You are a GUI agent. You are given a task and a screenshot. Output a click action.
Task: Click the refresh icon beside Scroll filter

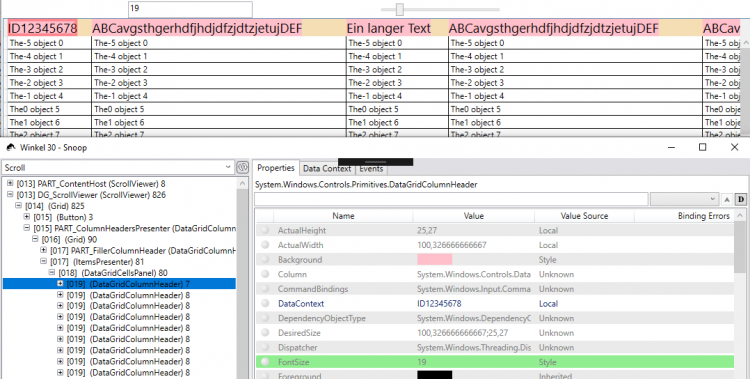[243, 167]
